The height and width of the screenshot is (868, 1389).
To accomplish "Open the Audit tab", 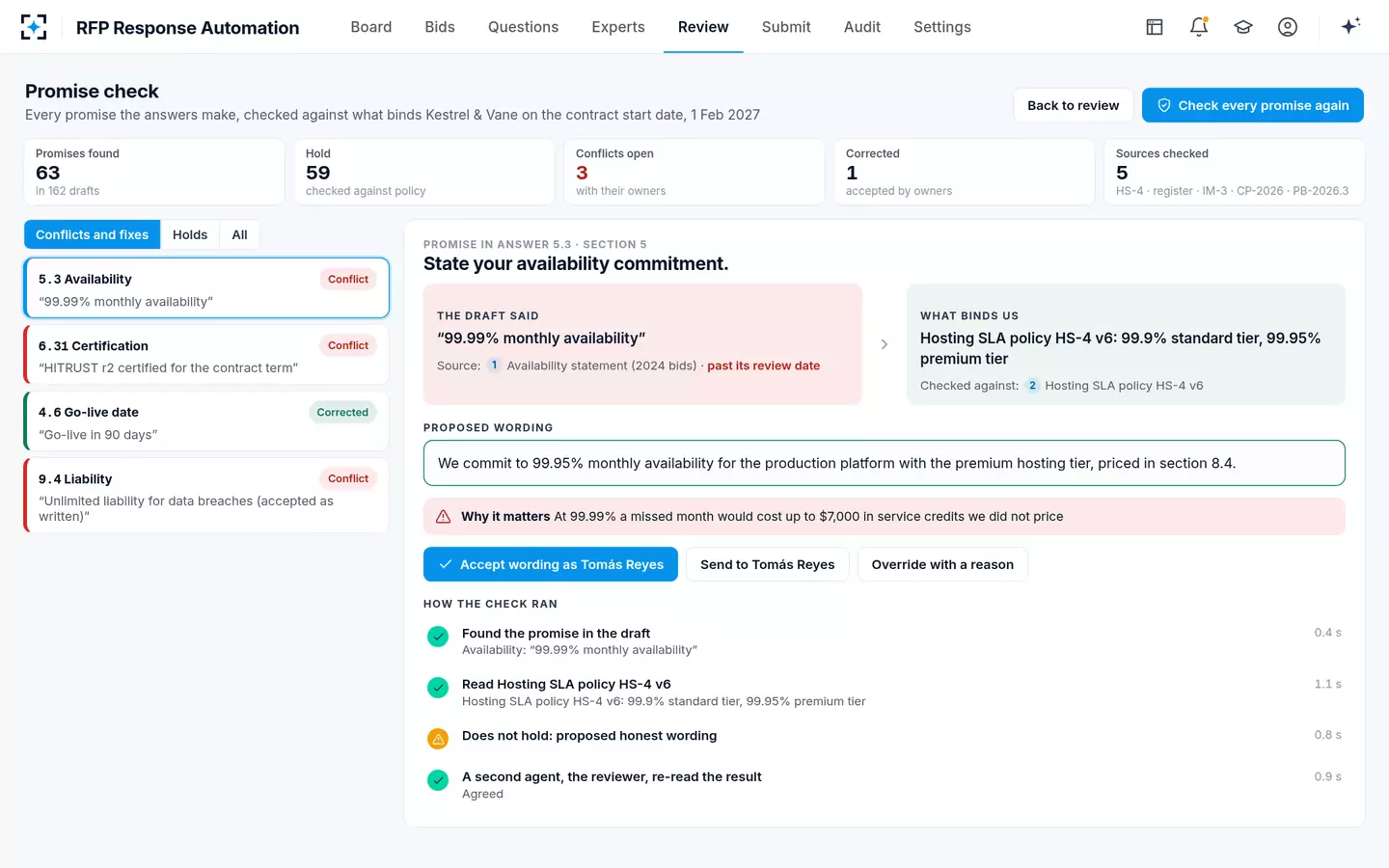I will click(862, 27).
